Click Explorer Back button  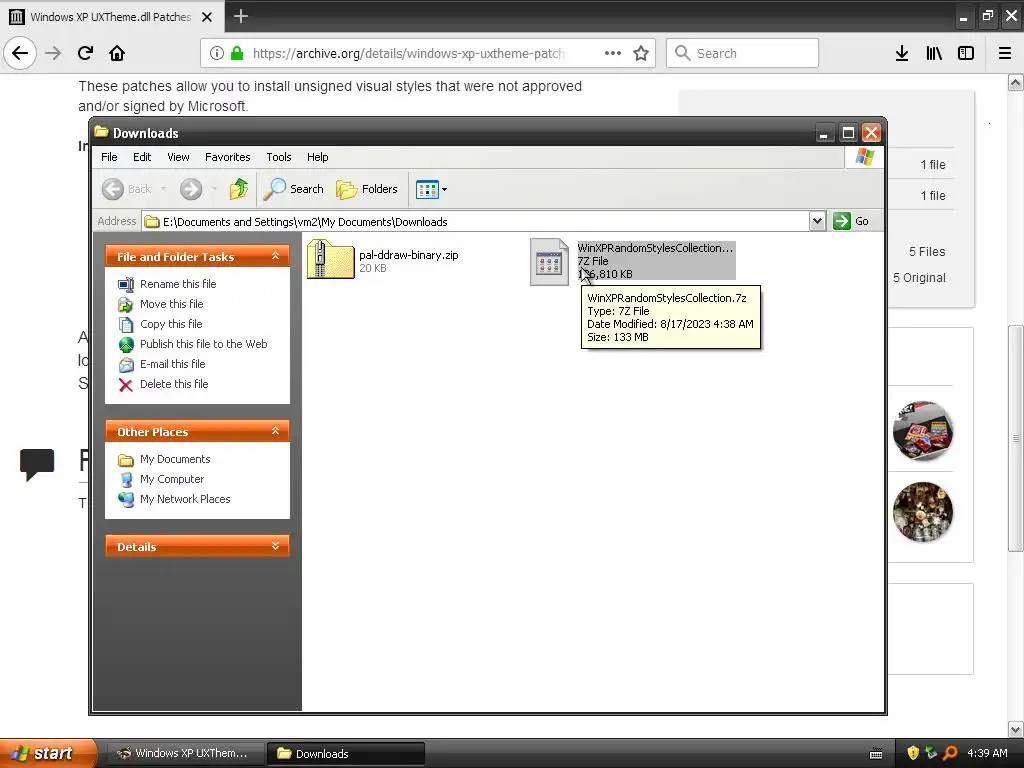(x=127, y=189)
